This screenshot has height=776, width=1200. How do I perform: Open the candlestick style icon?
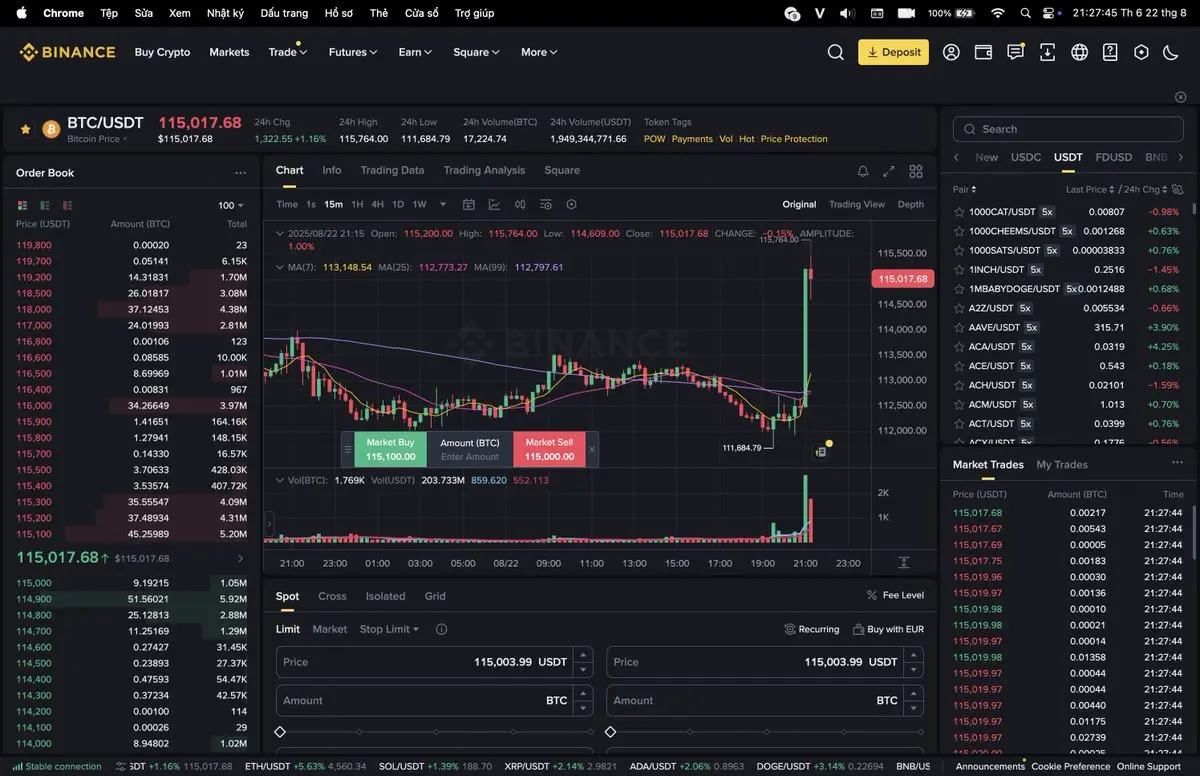(520, 204)
